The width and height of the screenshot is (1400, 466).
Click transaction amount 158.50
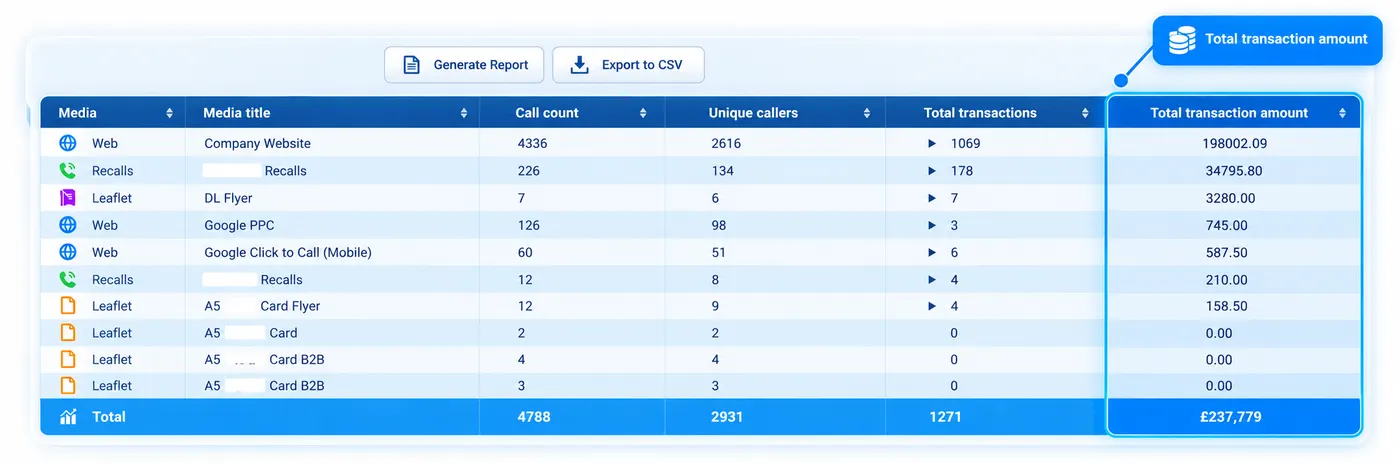[x=1227, y=306]
